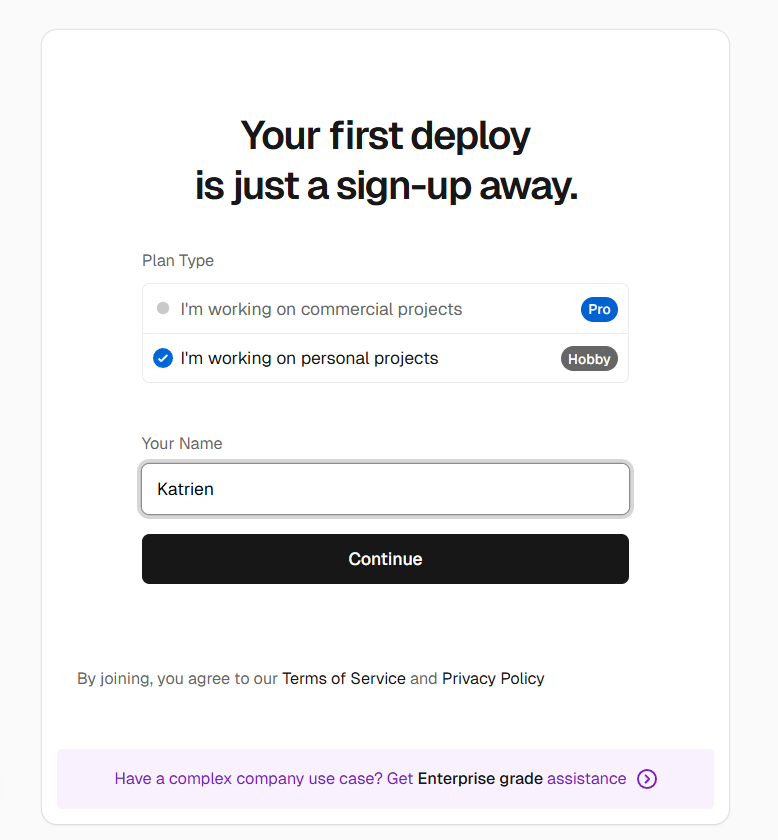The image size is (778, 840).
Task: Open the Privacy Policy link
Action: point(493,678)
